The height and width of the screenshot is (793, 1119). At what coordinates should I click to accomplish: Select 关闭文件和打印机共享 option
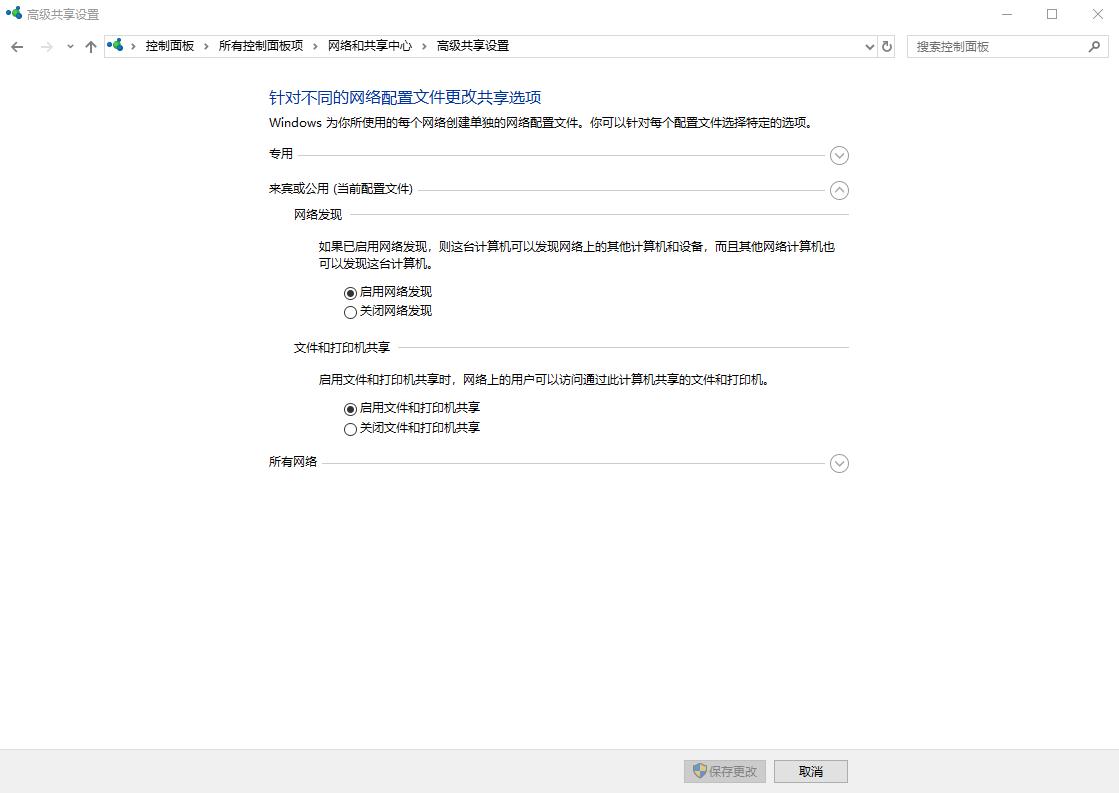(x=349, y=429)
